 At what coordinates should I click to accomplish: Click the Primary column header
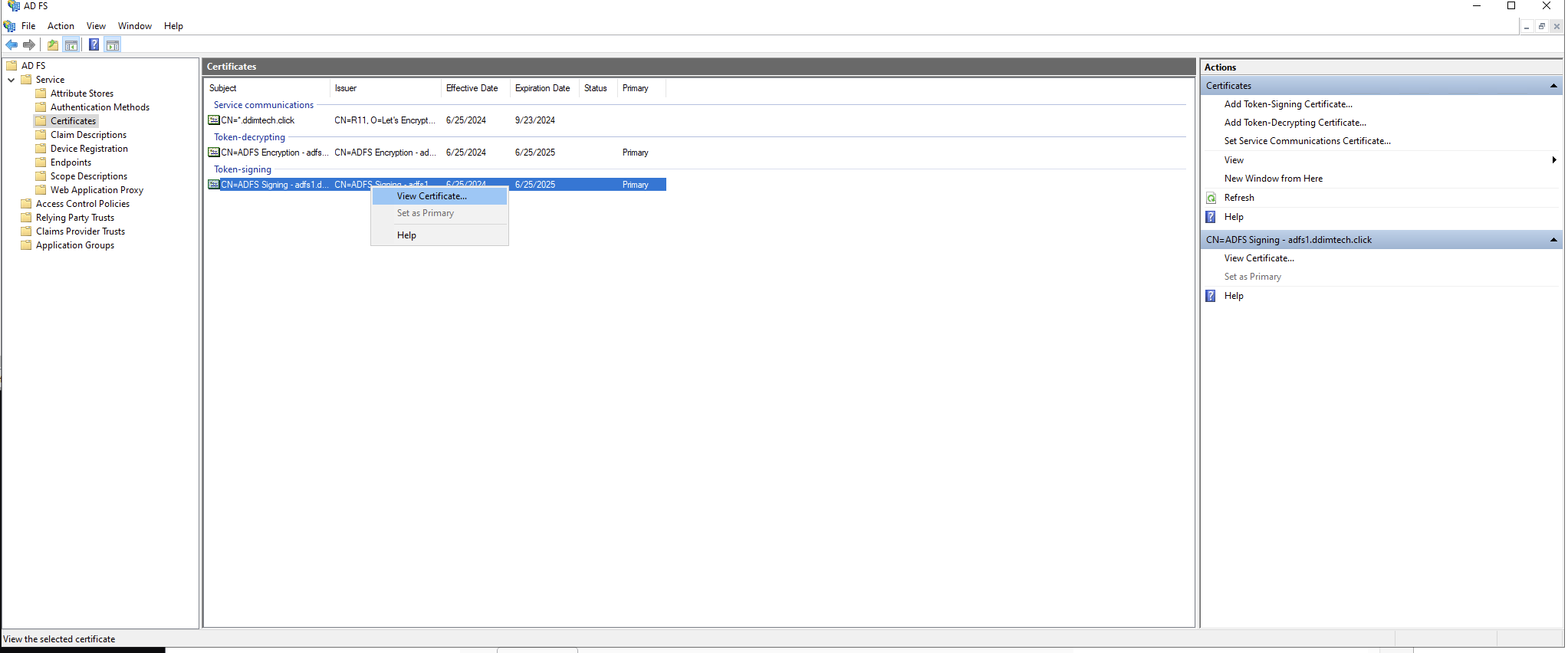click(x=641, y=88)
